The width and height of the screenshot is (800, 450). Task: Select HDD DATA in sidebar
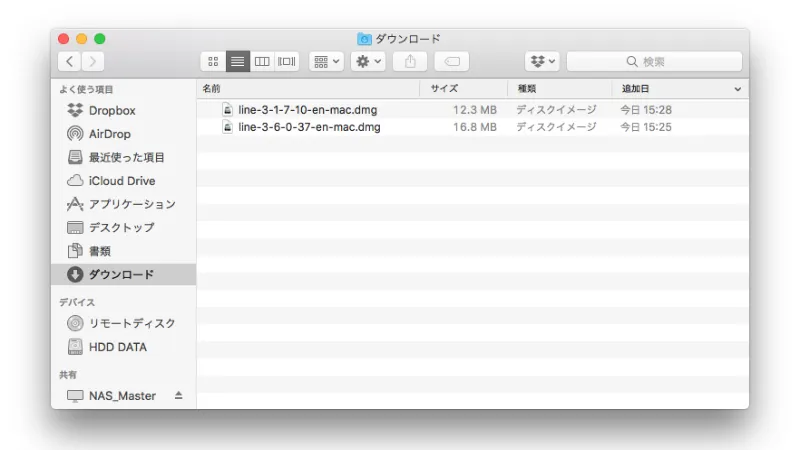(117, 347)
